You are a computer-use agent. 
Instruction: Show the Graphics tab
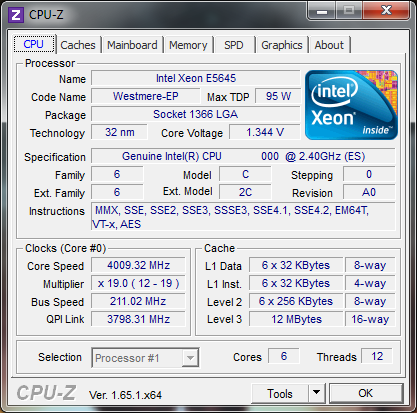pos(282,45)
